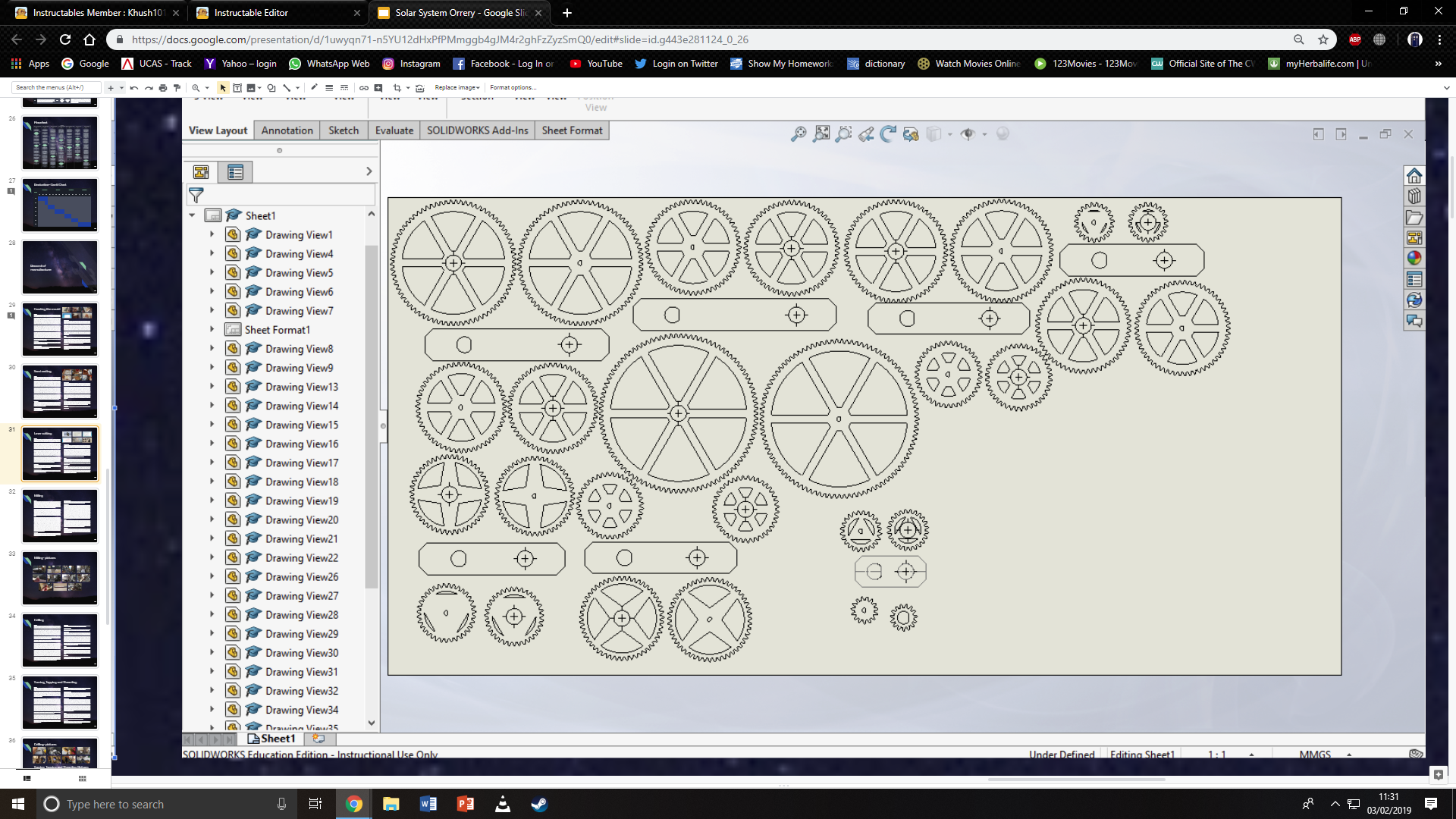The height and width of the screenshot is (819, 1456).
Task: Click the Insert link icon
Action: coord(364,88)
